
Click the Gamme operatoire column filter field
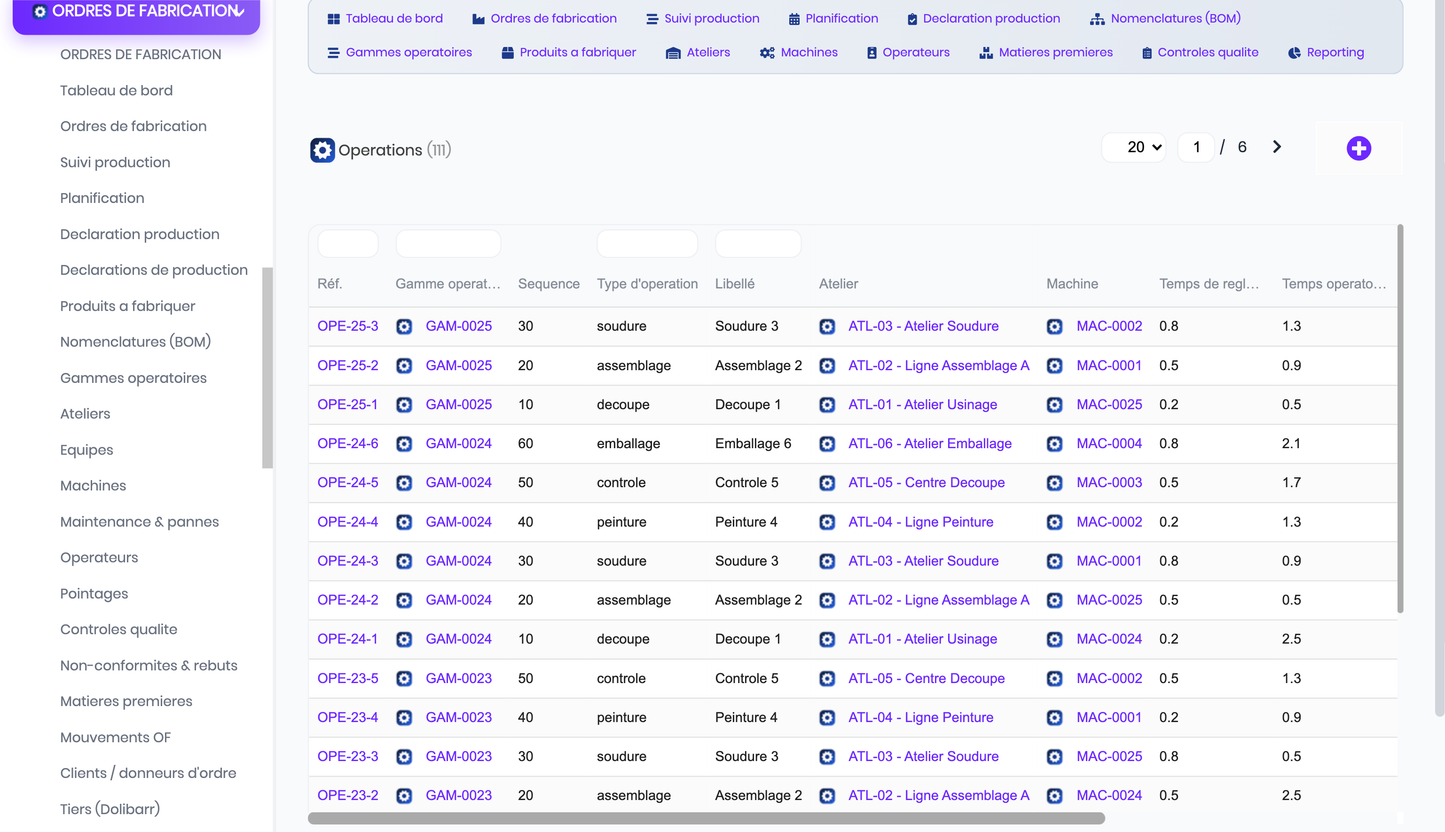coord(448,243)
